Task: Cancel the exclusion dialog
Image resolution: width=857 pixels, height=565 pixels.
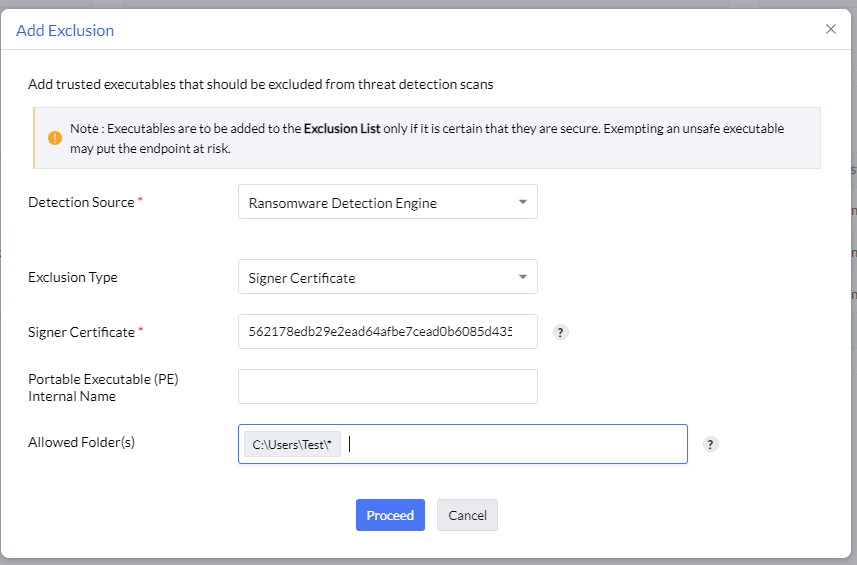Action: pos(467,515)
